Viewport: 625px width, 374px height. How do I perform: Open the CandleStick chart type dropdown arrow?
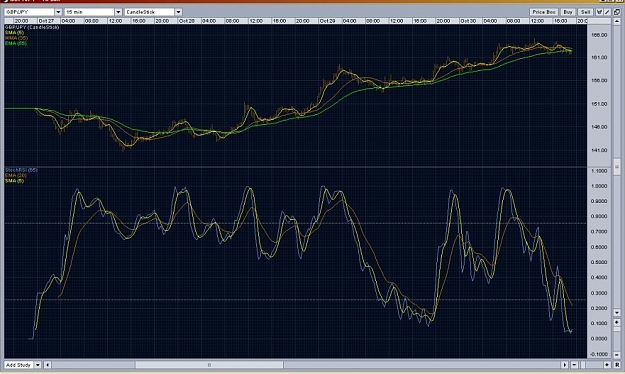[179, 12]
